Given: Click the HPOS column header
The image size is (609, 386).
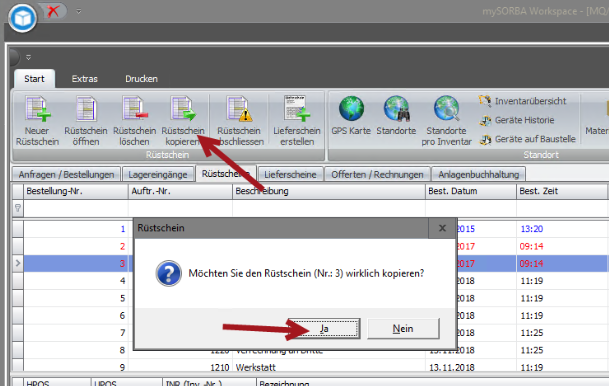Looking at the screenshot, I should [x=57, y=383].
